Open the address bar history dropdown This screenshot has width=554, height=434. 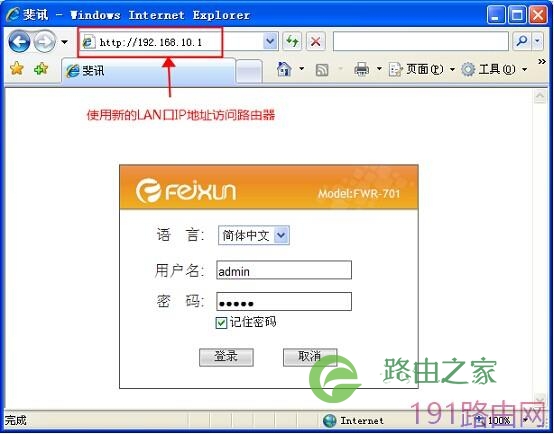tap(270, 42)
